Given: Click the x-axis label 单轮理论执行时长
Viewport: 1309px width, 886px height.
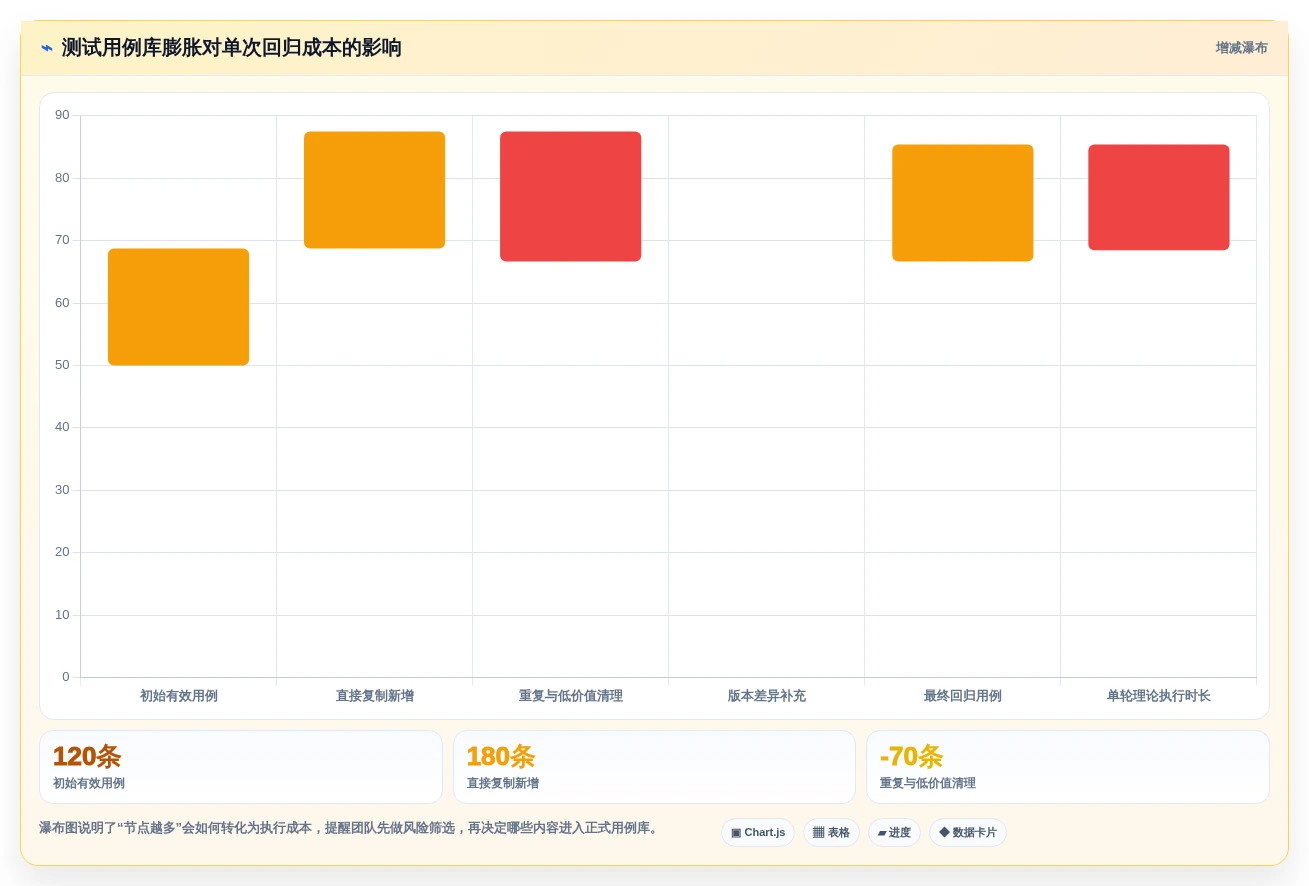Looking at the screenshot, I should tap(1159, 696).
